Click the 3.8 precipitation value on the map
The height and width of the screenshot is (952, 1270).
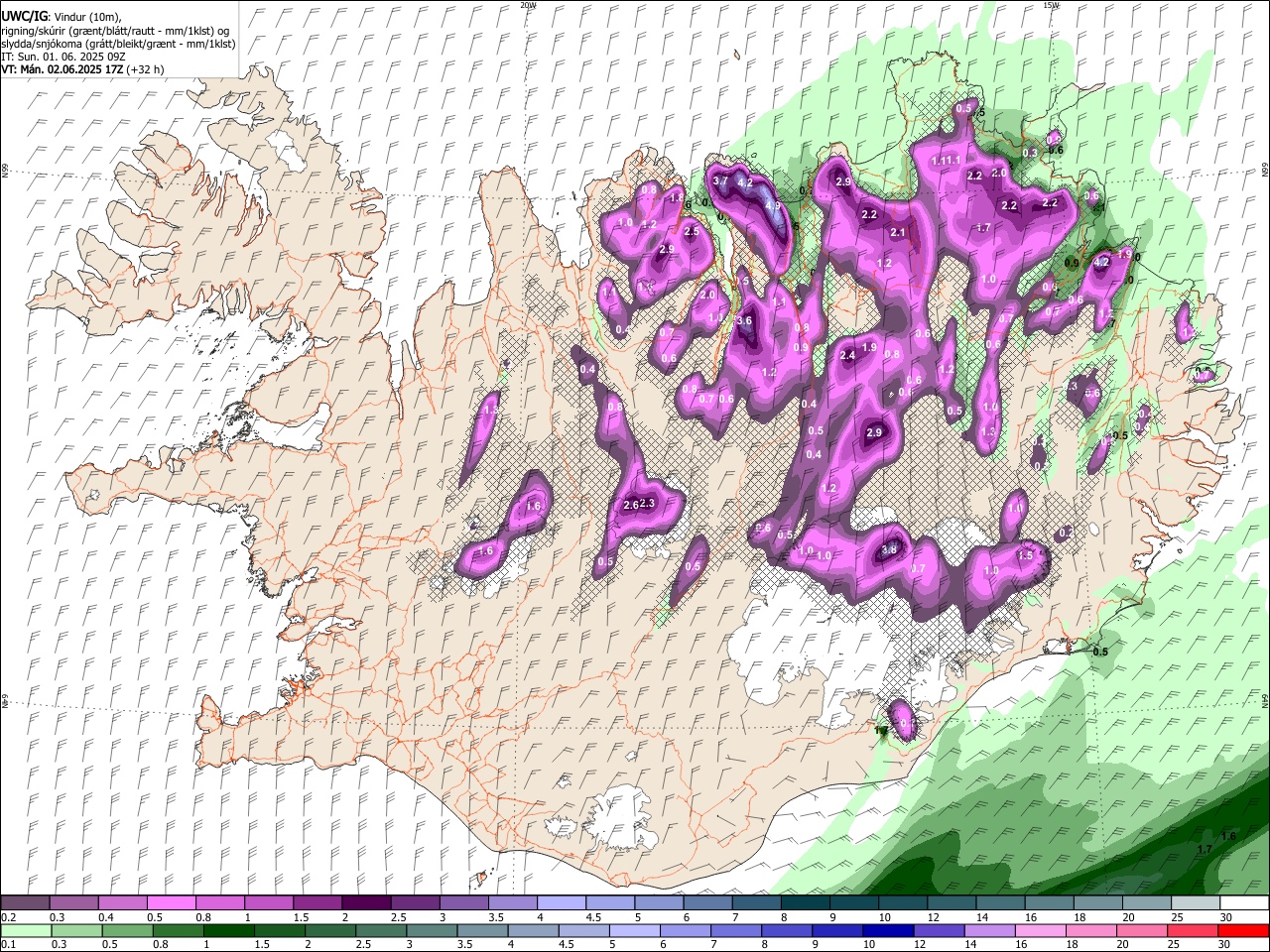(x=890, y=550)
